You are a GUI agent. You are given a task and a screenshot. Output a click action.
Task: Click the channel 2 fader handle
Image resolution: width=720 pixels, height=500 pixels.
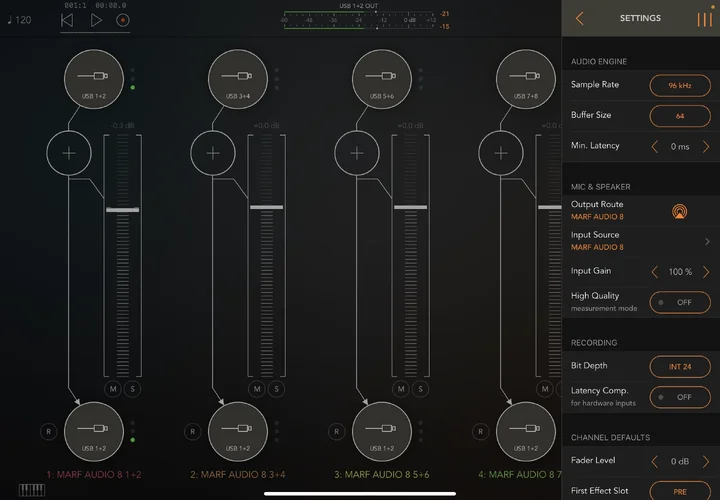(x=266, y=207)
